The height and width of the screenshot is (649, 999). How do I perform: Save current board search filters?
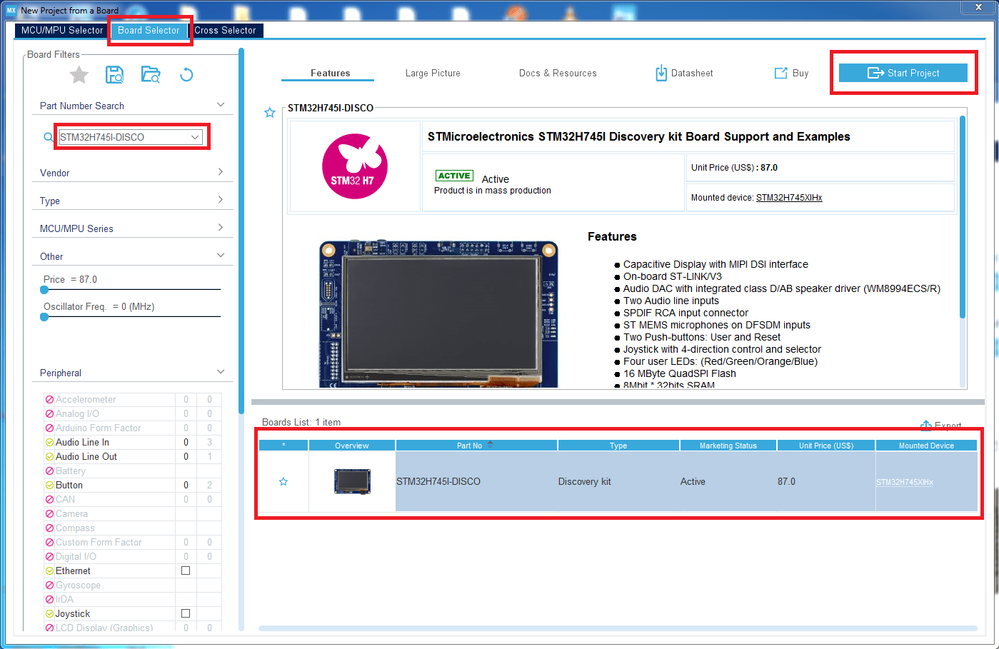coord(115,75)
